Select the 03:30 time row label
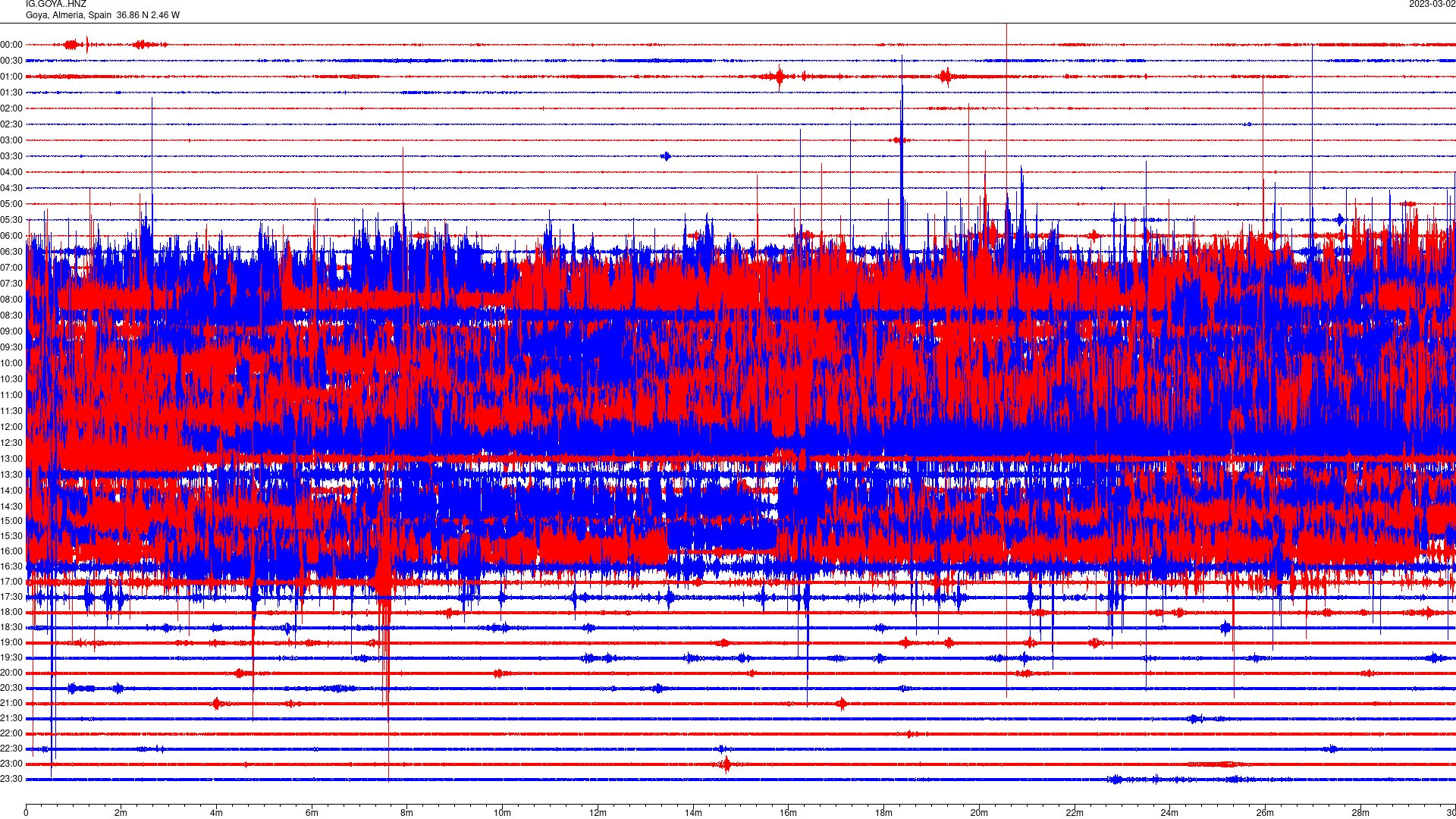Viewport: 1456px width, 819px height. point(11,156)
